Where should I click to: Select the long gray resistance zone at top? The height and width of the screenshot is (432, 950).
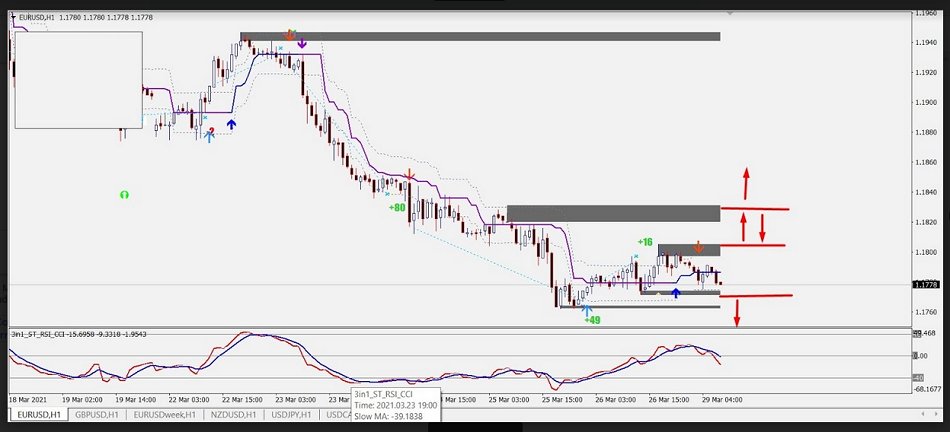point(480,37)
